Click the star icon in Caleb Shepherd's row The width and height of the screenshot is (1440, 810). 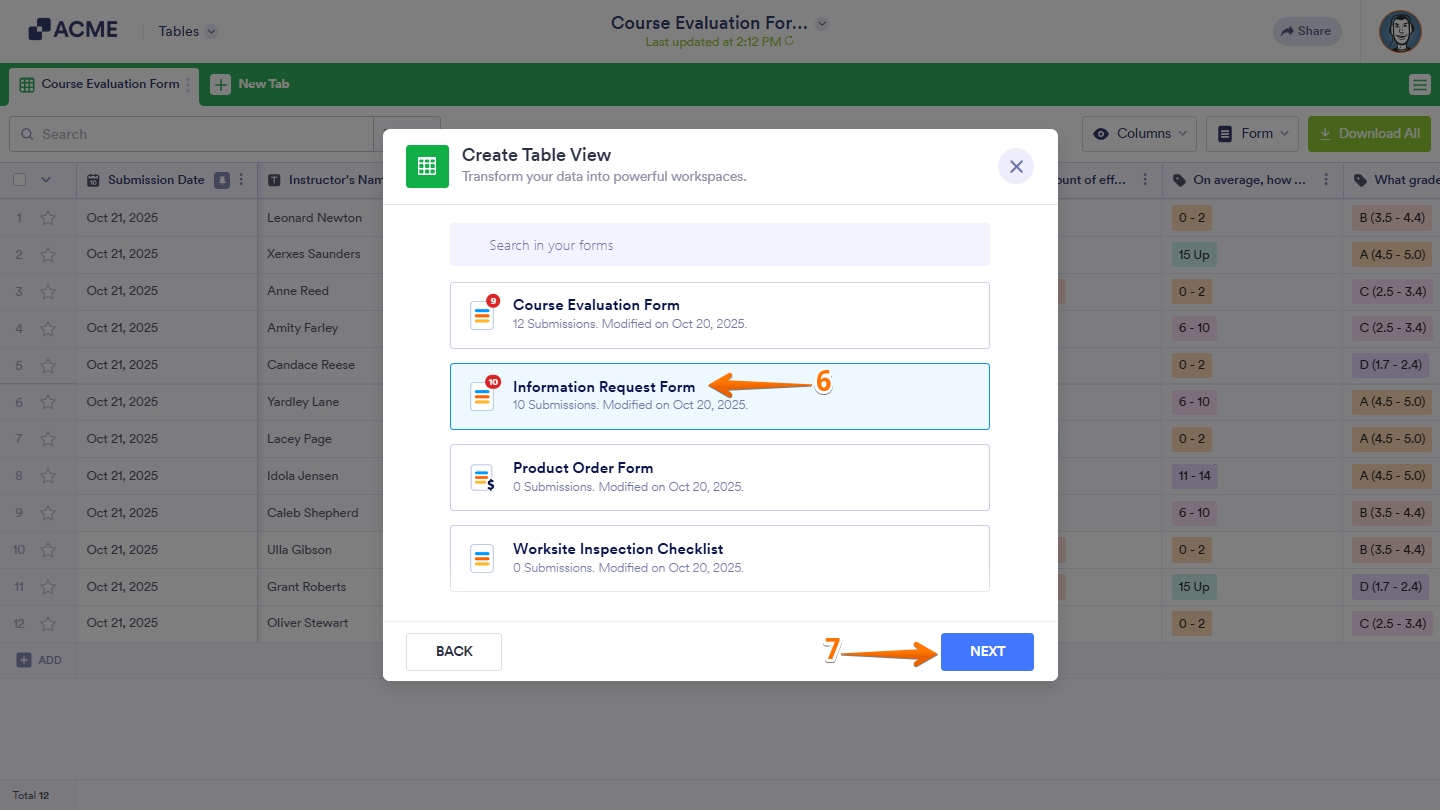(x=47, y=513)
